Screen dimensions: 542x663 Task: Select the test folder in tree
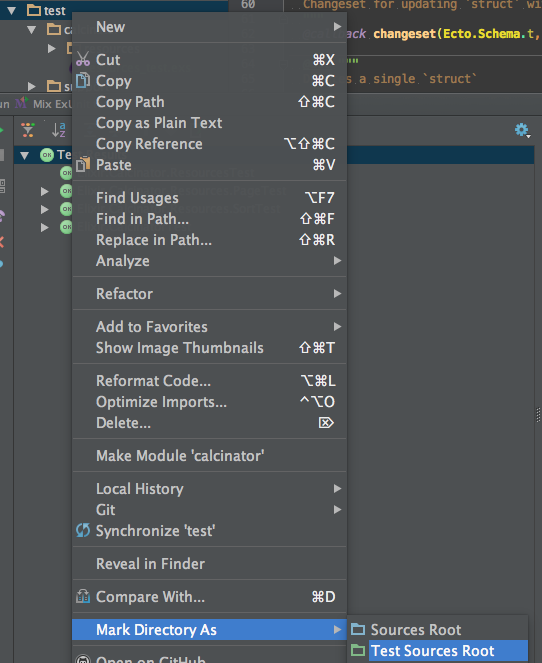click(x=47, y=11)
